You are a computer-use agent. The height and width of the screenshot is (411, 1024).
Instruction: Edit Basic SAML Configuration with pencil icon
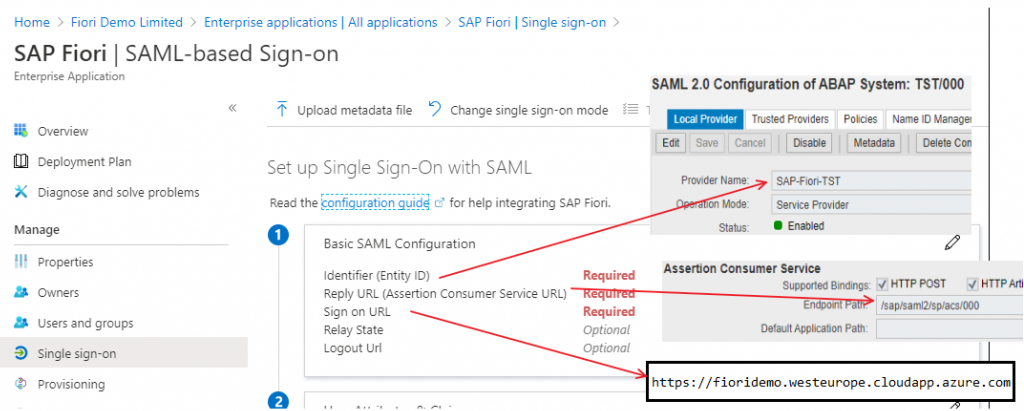953,243
